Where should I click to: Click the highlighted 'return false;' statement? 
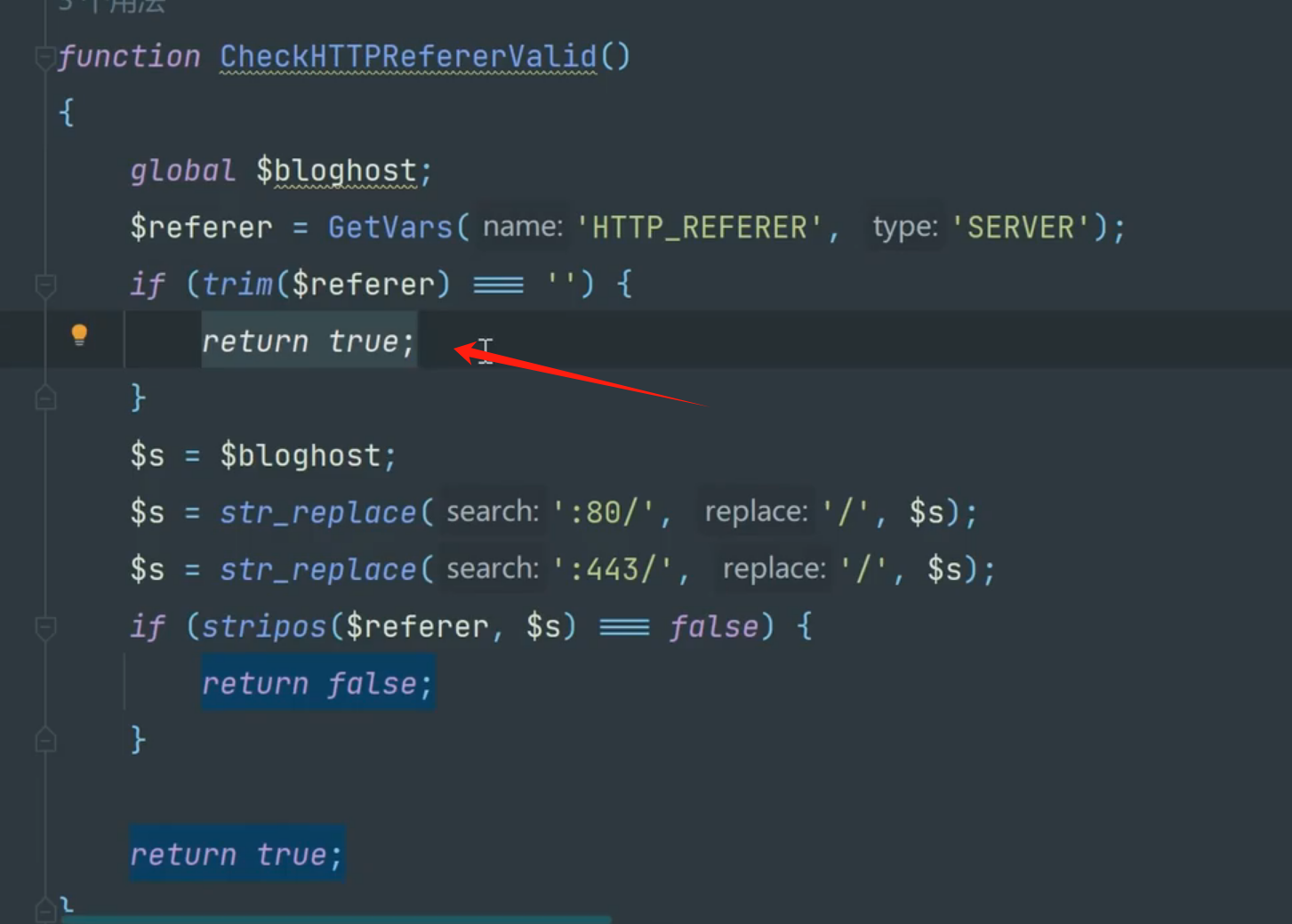pyautogui.click(x=317, y=683)
